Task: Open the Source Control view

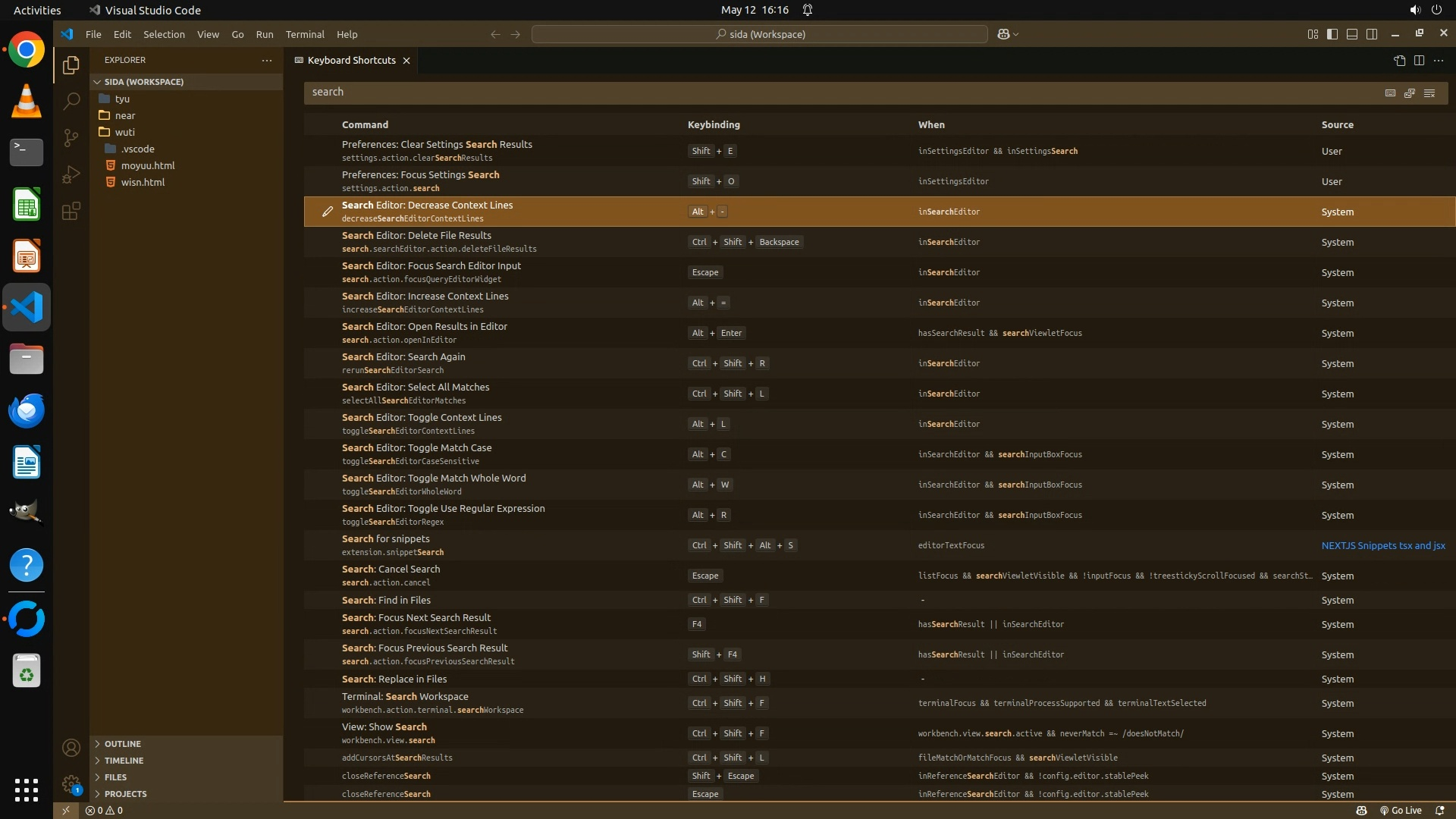Action: tap(71, 137)
